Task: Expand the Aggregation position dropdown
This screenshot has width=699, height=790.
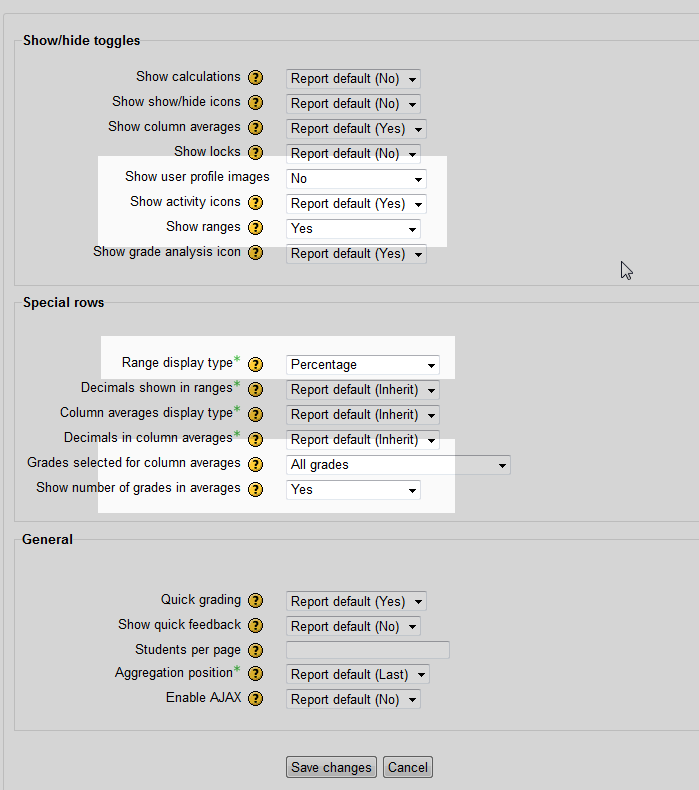Action: (x=358, y=675)
